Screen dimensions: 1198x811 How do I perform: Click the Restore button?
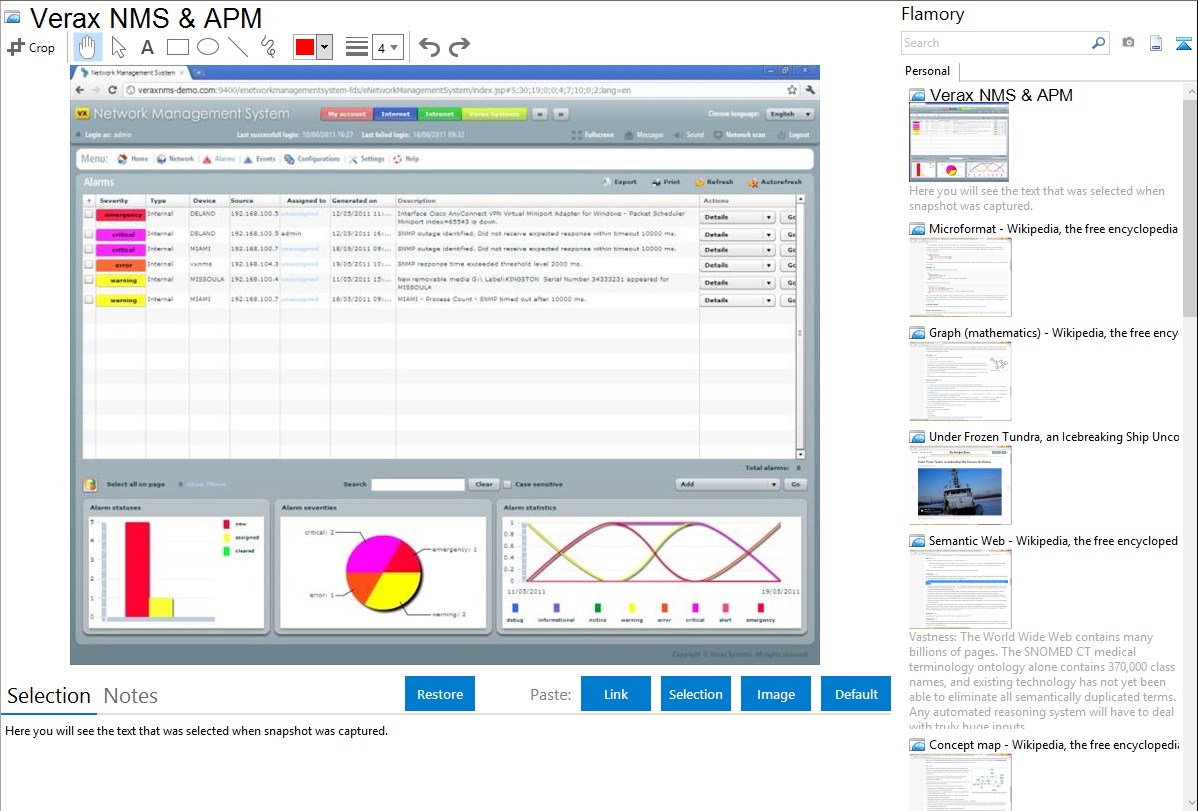coord(440,693)
